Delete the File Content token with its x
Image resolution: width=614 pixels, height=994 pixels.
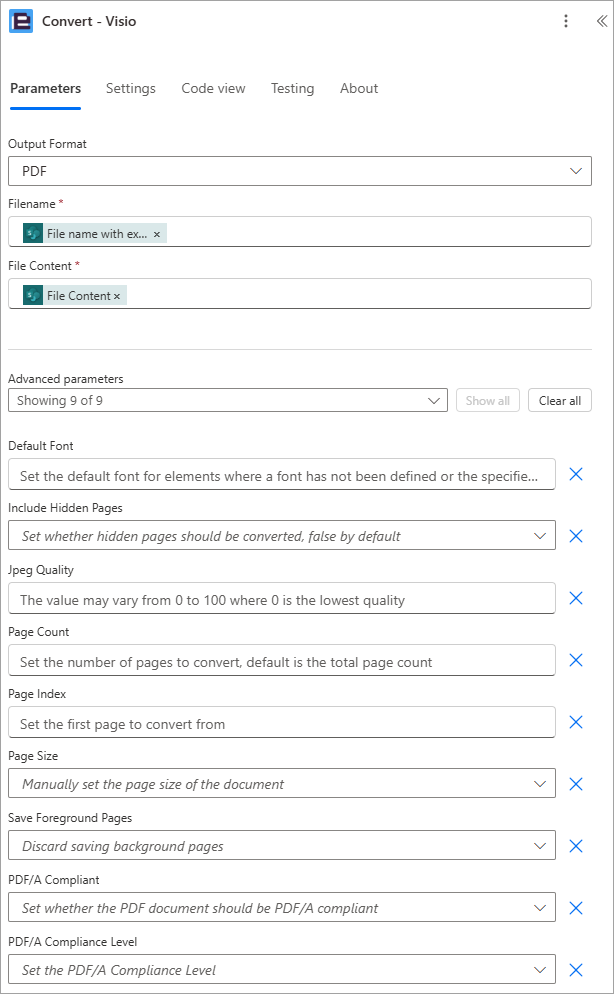pos(117,296)
